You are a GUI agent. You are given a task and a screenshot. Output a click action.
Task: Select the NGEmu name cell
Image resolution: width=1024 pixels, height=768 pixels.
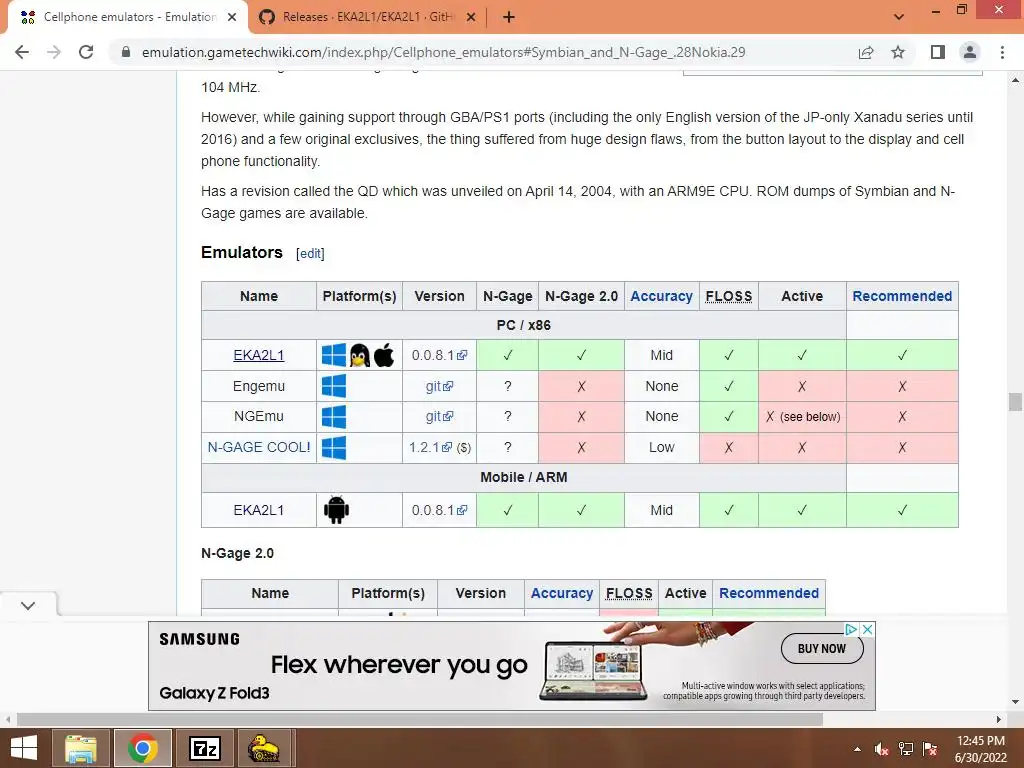pyautogui.click(x=259, y=416)
